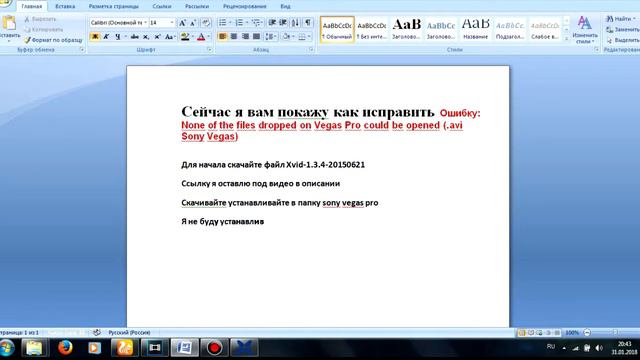The height and width of the screenshot is (360, 640).
Task: Open the Вставка ribbon tab
Action: tap(65, 7)
